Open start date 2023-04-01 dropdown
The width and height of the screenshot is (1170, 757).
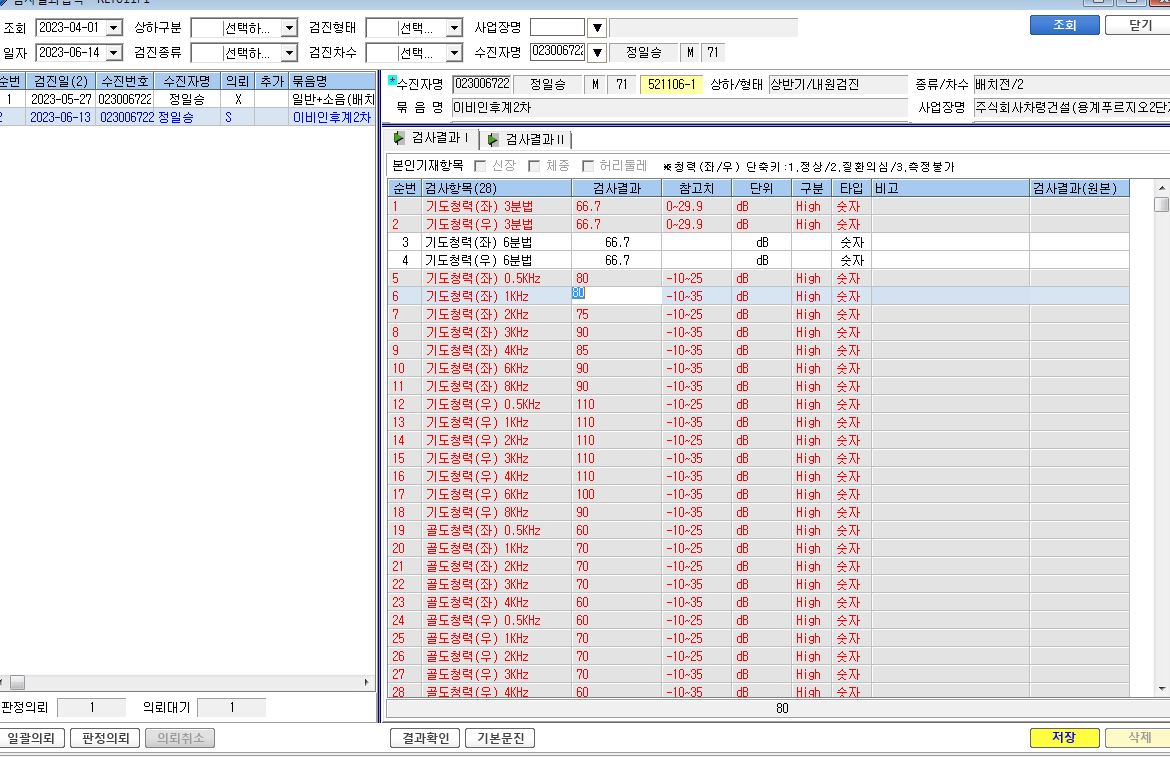[x=114, y=28]
